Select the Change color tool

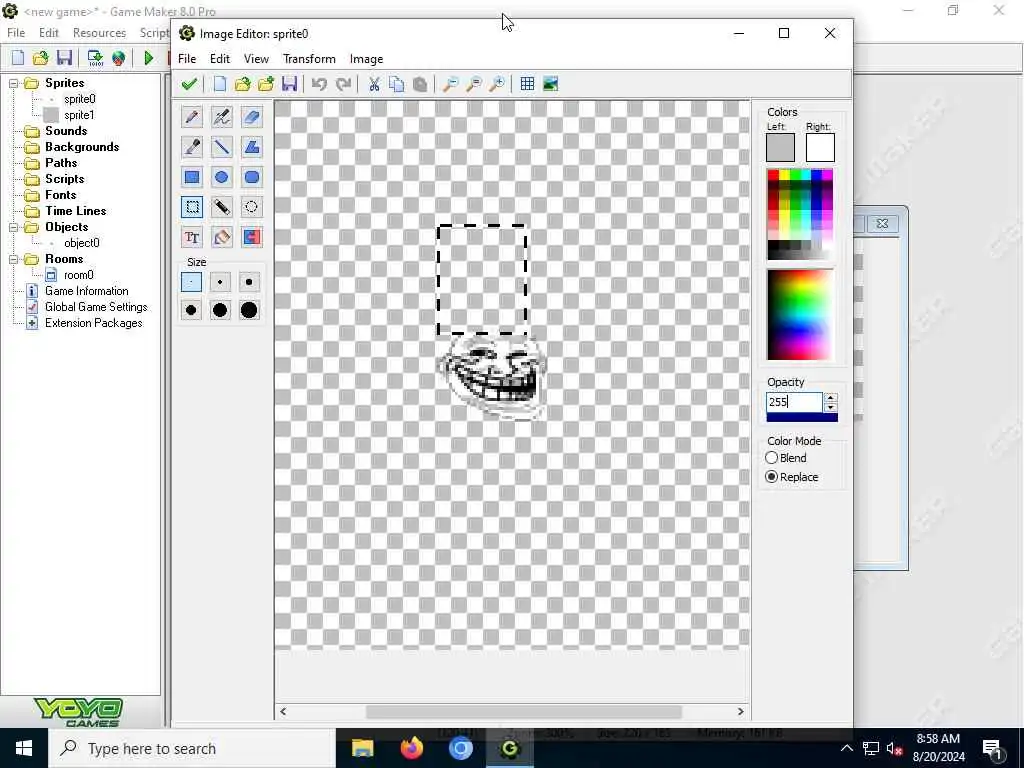pyautogui.click(x=251, y=237)
